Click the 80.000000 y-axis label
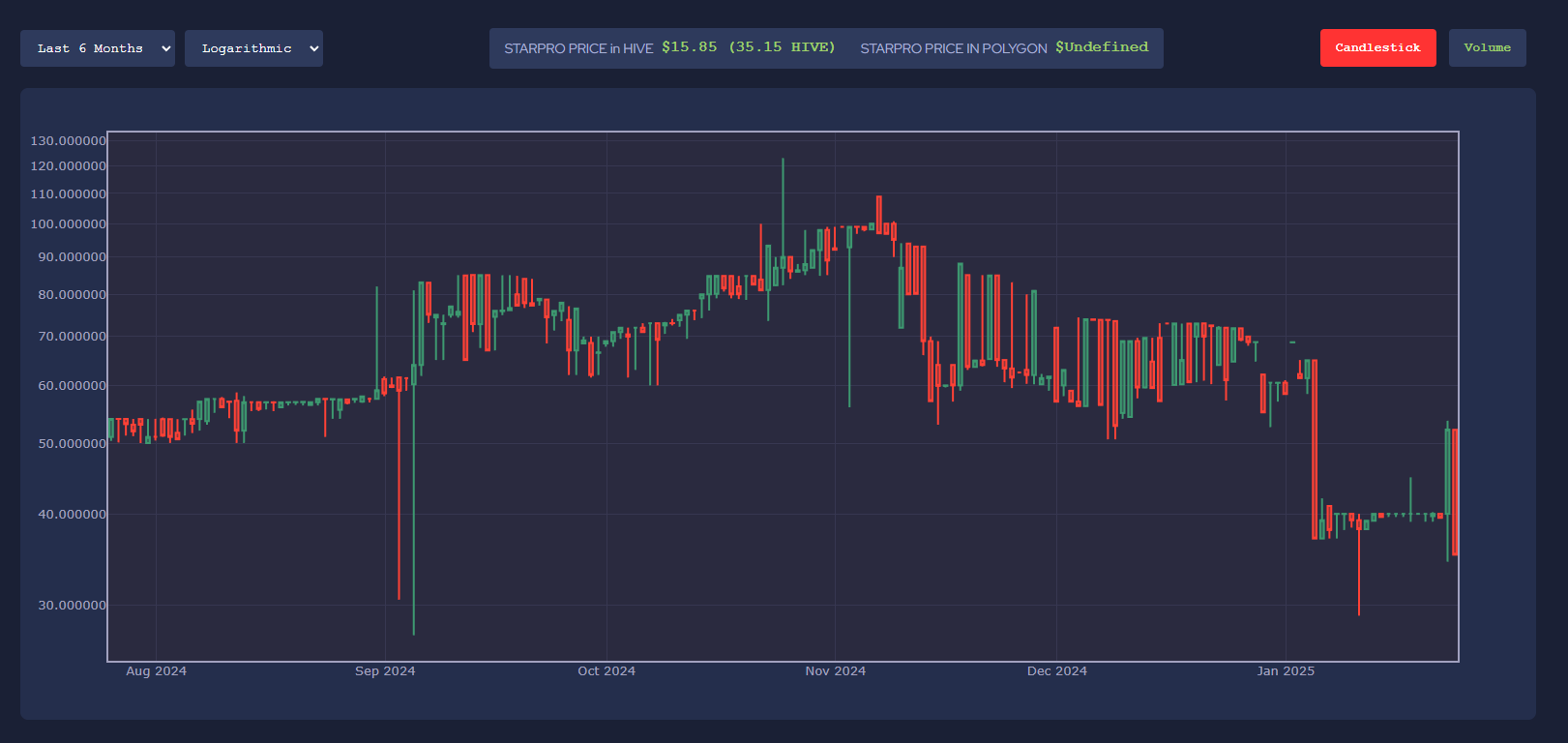Viewport: 1568px width, 743px height. (x=73, y=295)
